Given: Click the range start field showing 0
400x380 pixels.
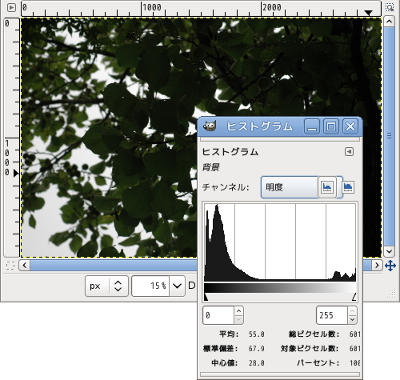Looking at the screenshot, I should [218, 315].
